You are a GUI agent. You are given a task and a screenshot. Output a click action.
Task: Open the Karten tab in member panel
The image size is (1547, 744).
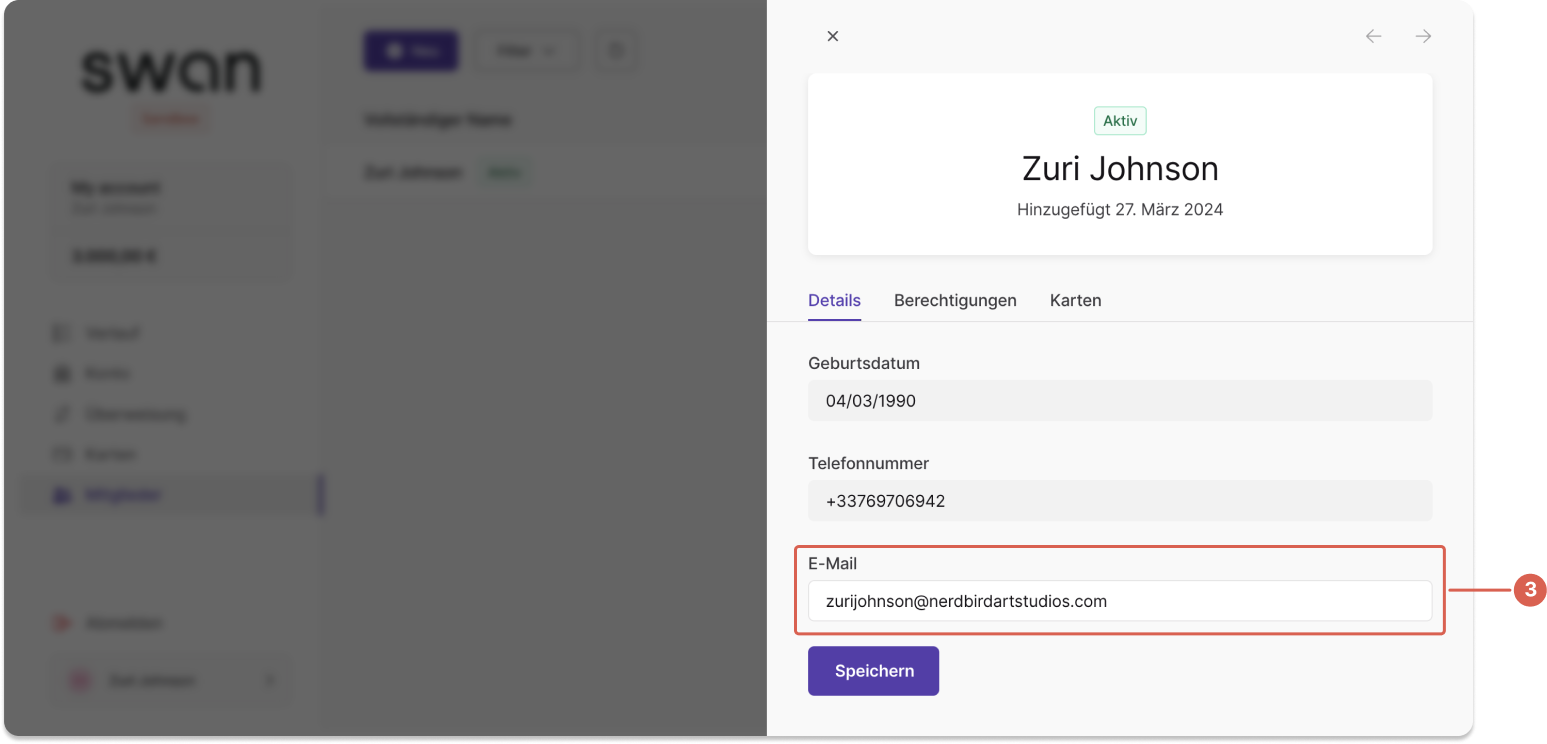coord(1076,300)
